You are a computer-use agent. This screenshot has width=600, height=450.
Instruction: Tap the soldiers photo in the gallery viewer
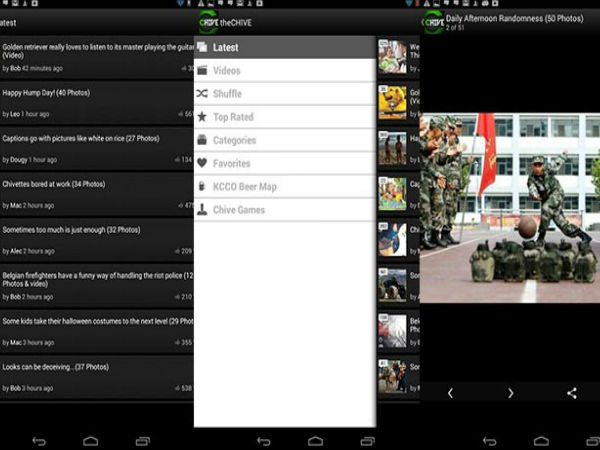click(510, 193)
